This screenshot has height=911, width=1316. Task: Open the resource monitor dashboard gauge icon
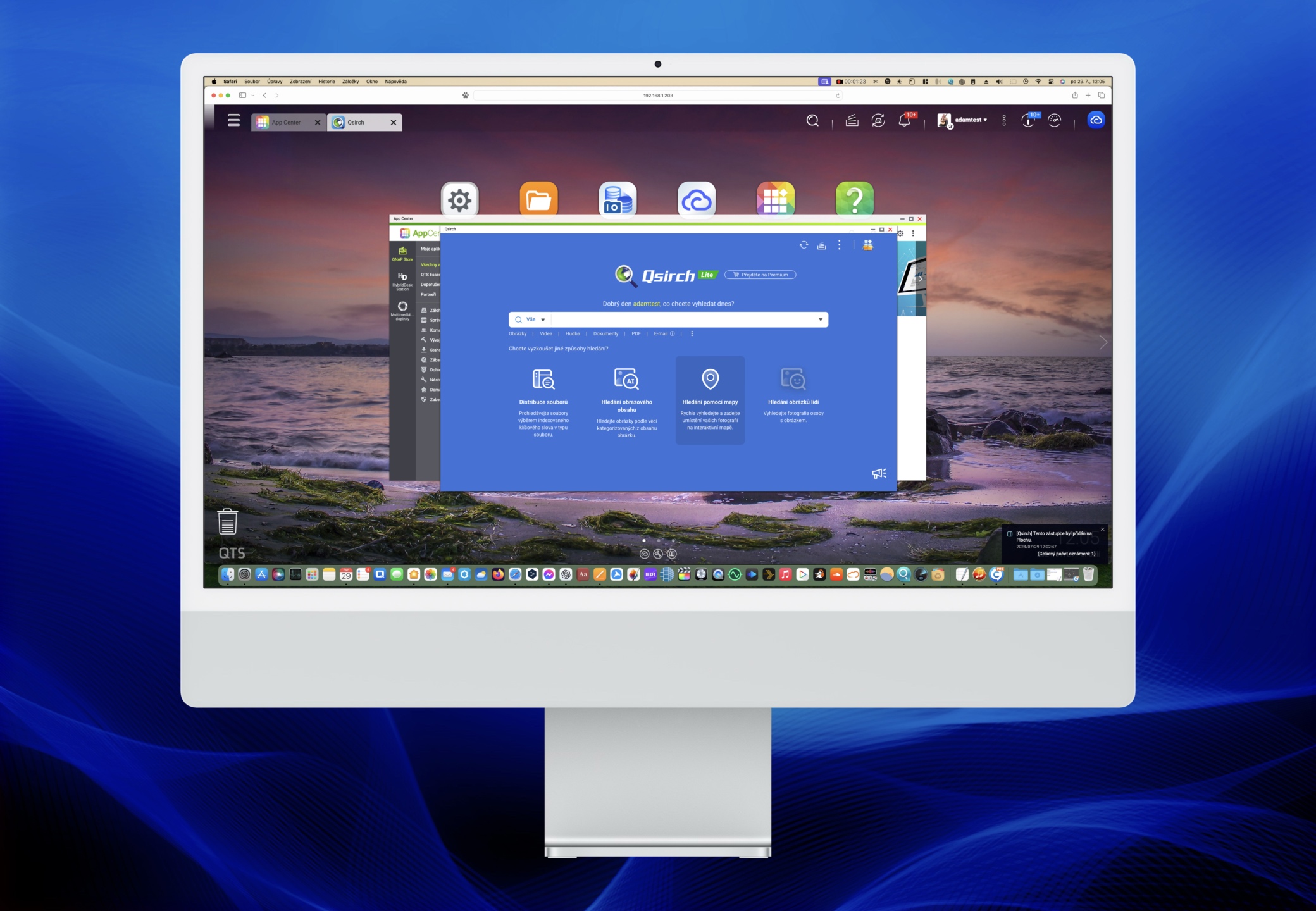pos(1054,120)
